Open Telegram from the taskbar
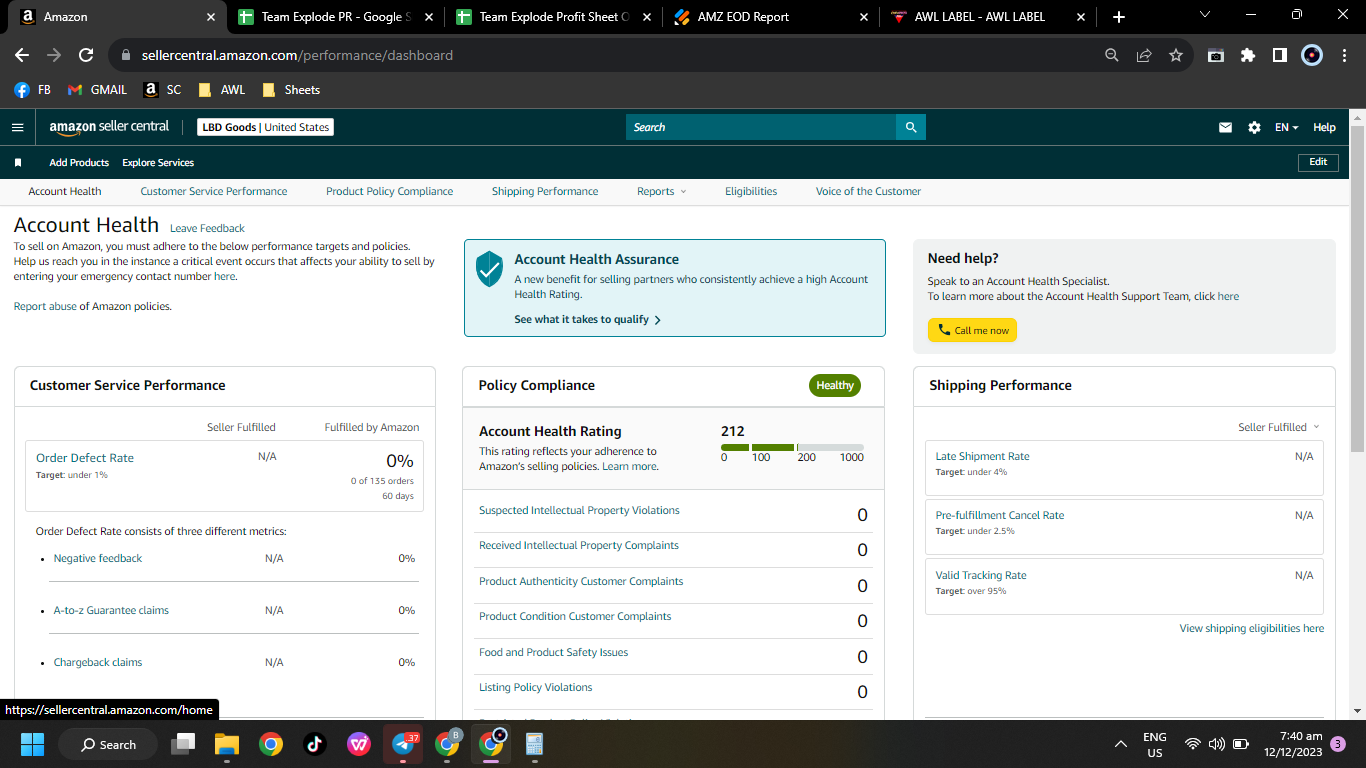Image resolution: width=1366 pixels, height=768 pixels. [403, 744]
